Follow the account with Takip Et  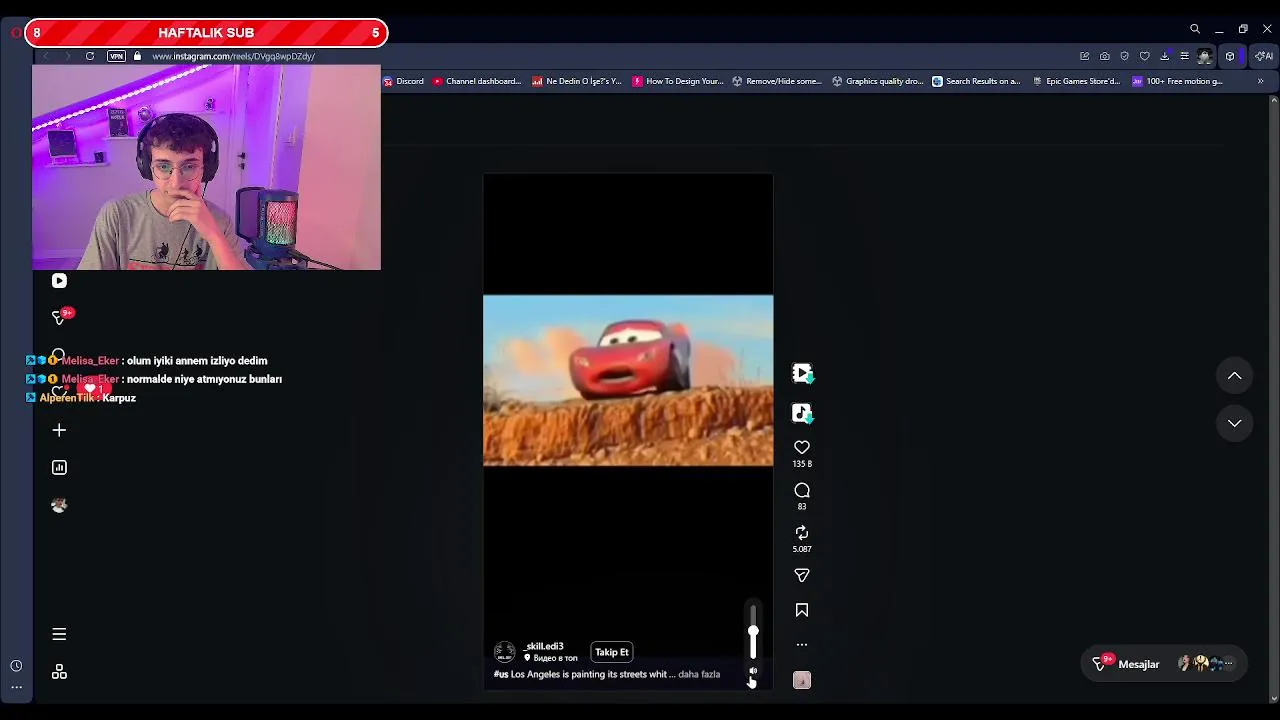pos(612,652)
